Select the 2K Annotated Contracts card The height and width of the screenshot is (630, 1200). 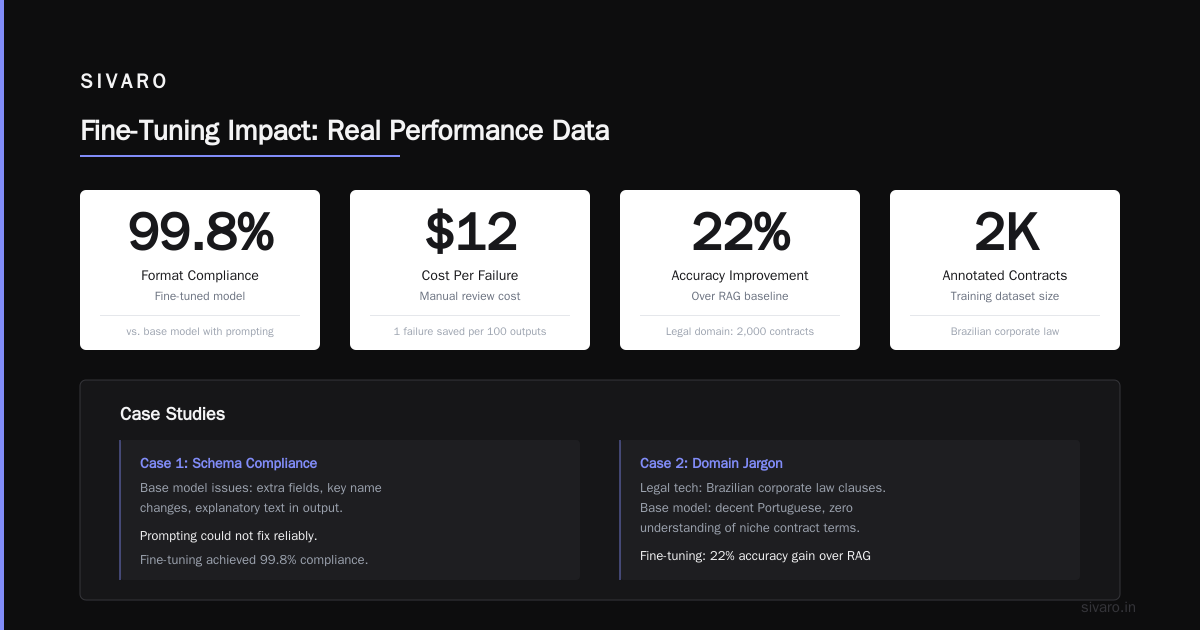[1005, 270]
